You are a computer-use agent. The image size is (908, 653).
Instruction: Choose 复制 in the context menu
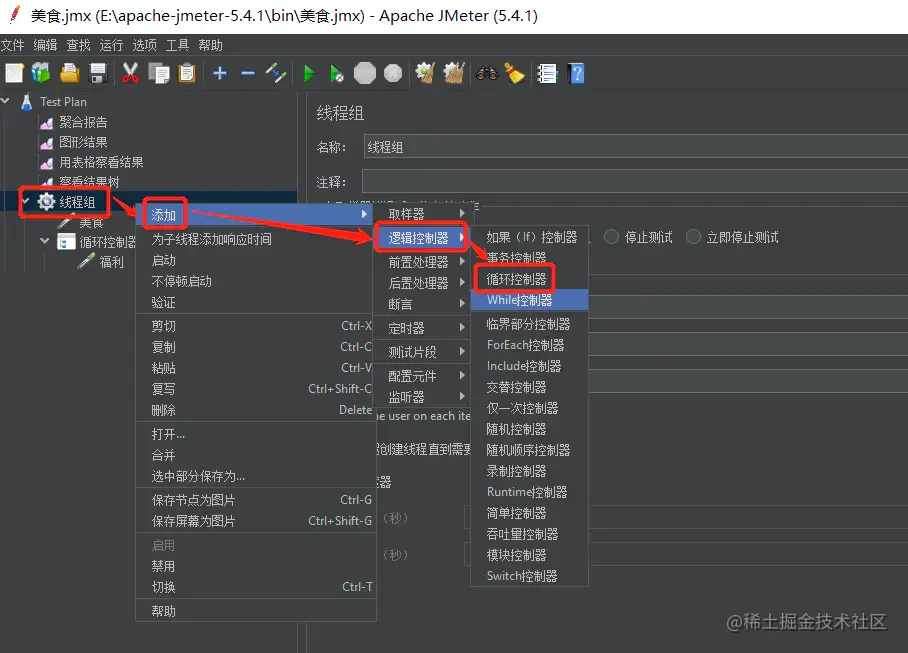[256, 347]
